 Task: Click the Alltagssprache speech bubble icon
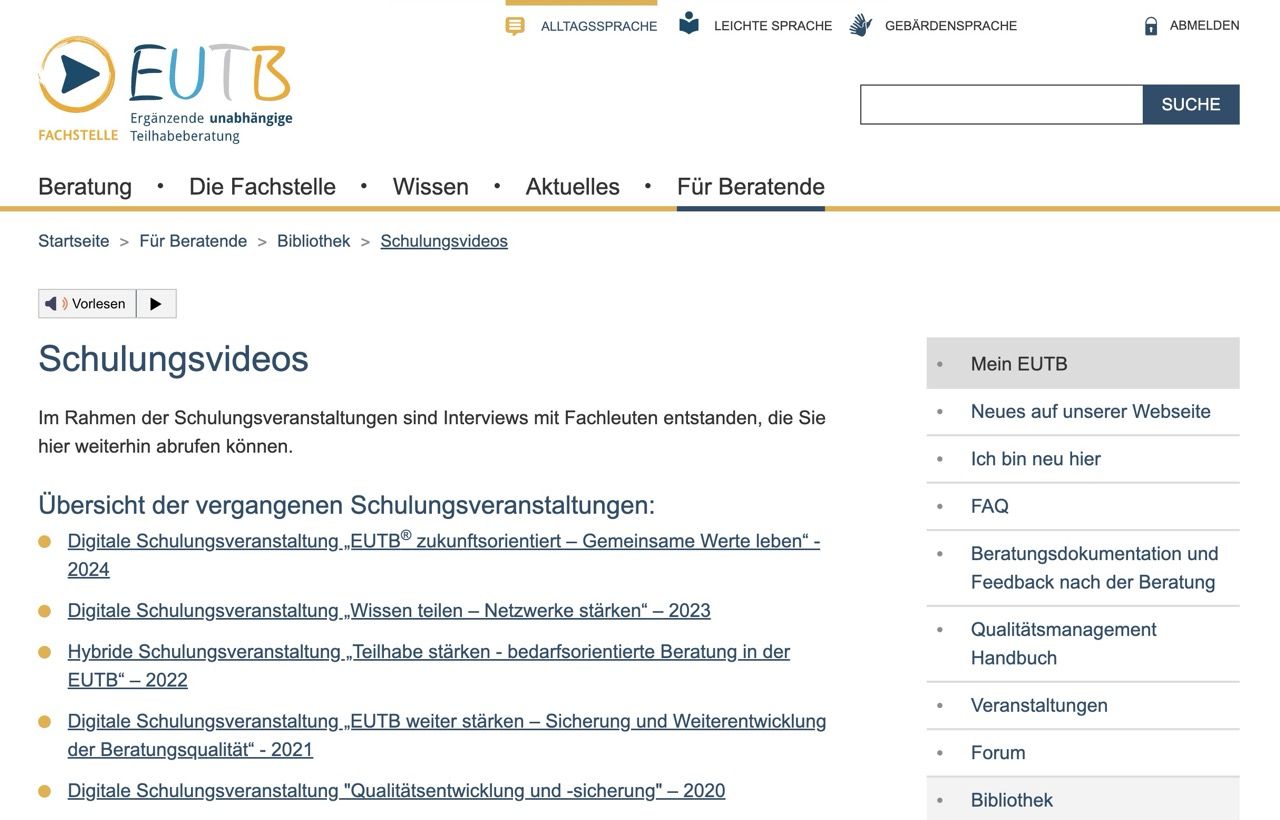click(x=515, y=26)
